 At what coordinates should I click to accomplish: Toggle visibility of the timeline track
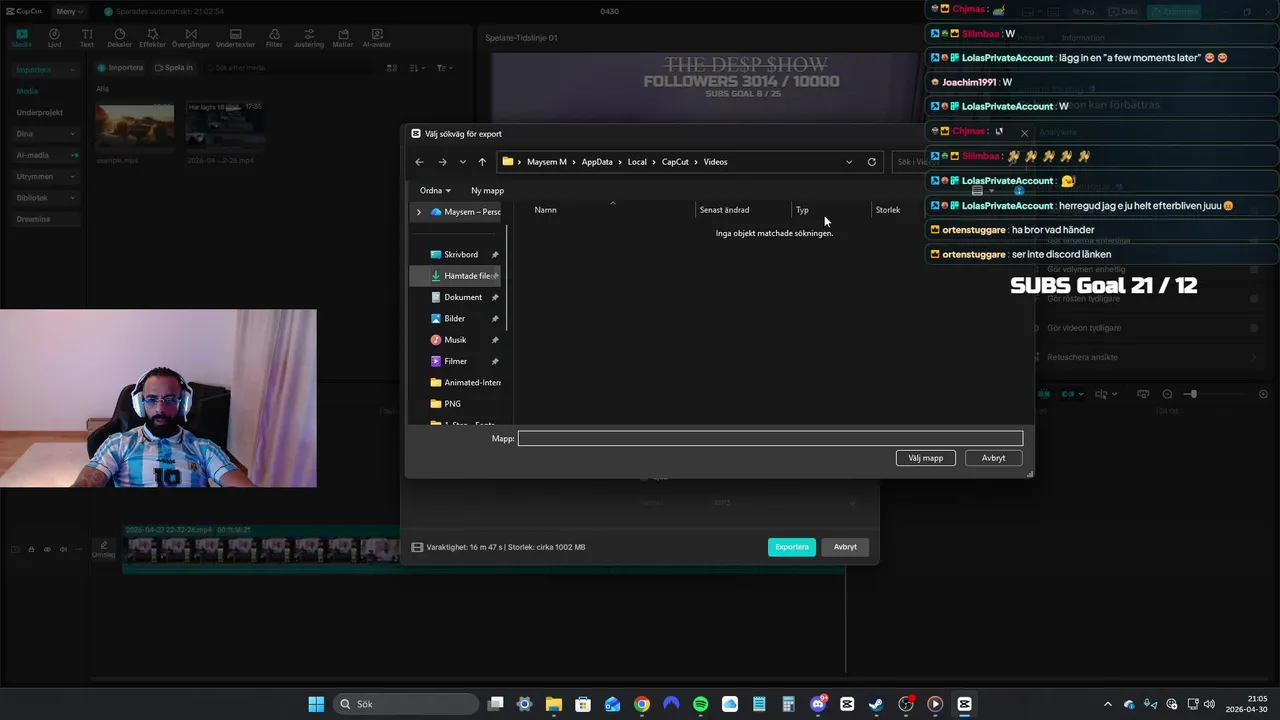[47, 549]
